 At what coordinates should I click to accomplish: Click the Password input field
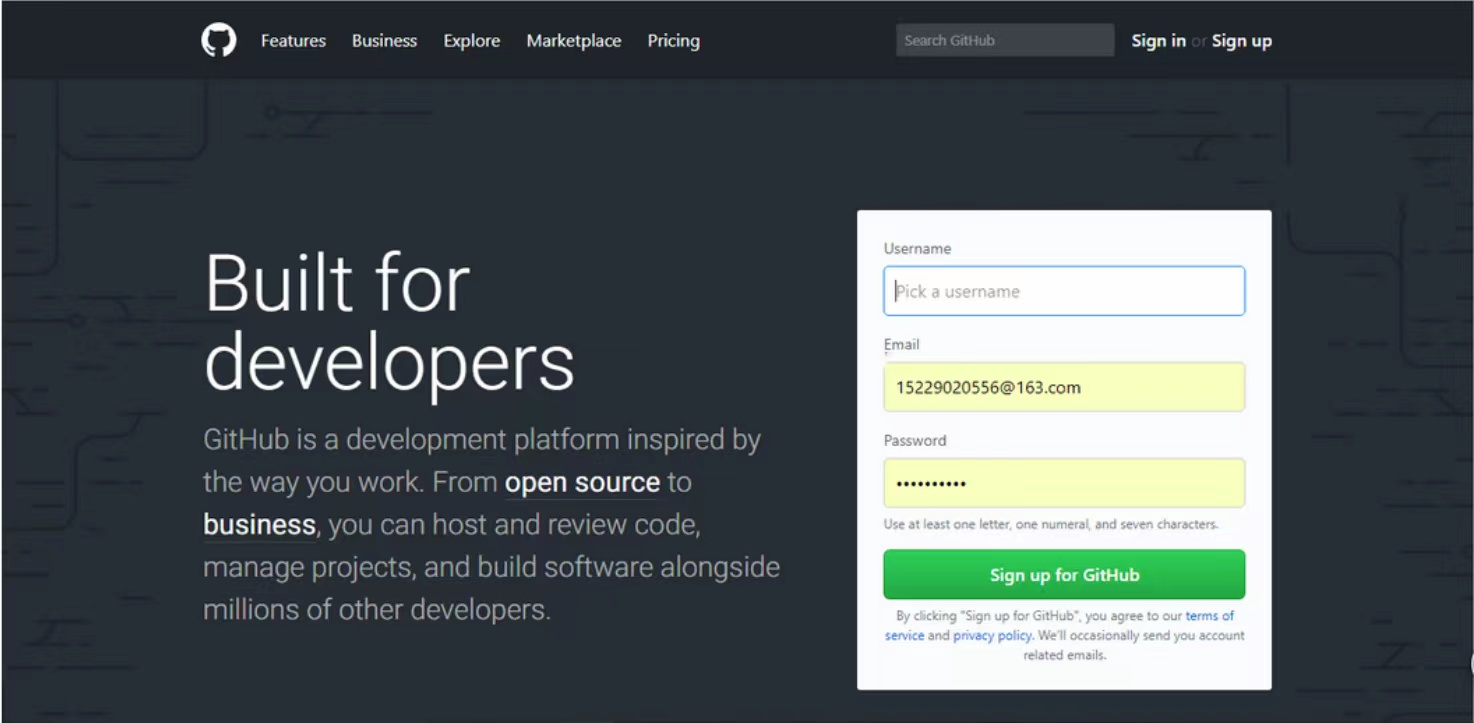pos(1064,483)
